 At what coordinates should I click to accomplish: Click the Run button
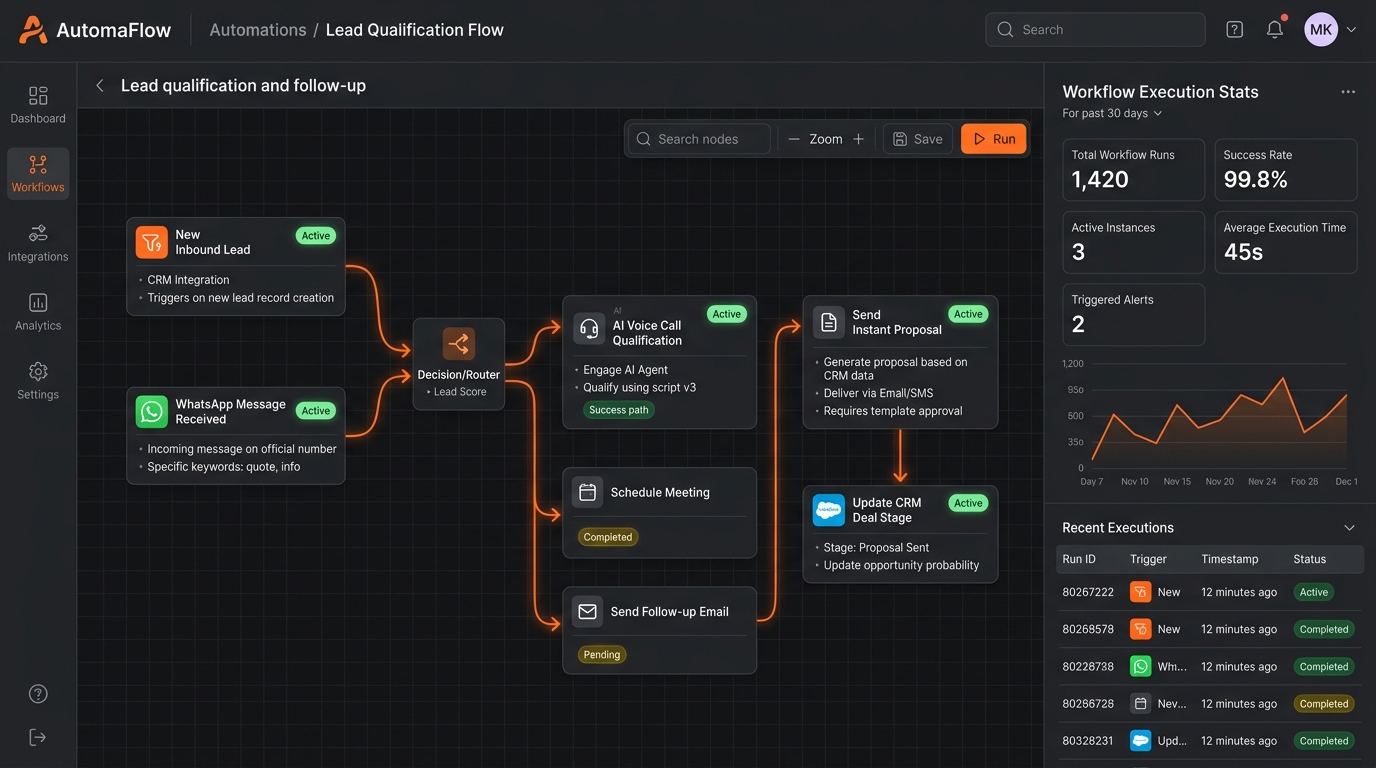(994, 139)
